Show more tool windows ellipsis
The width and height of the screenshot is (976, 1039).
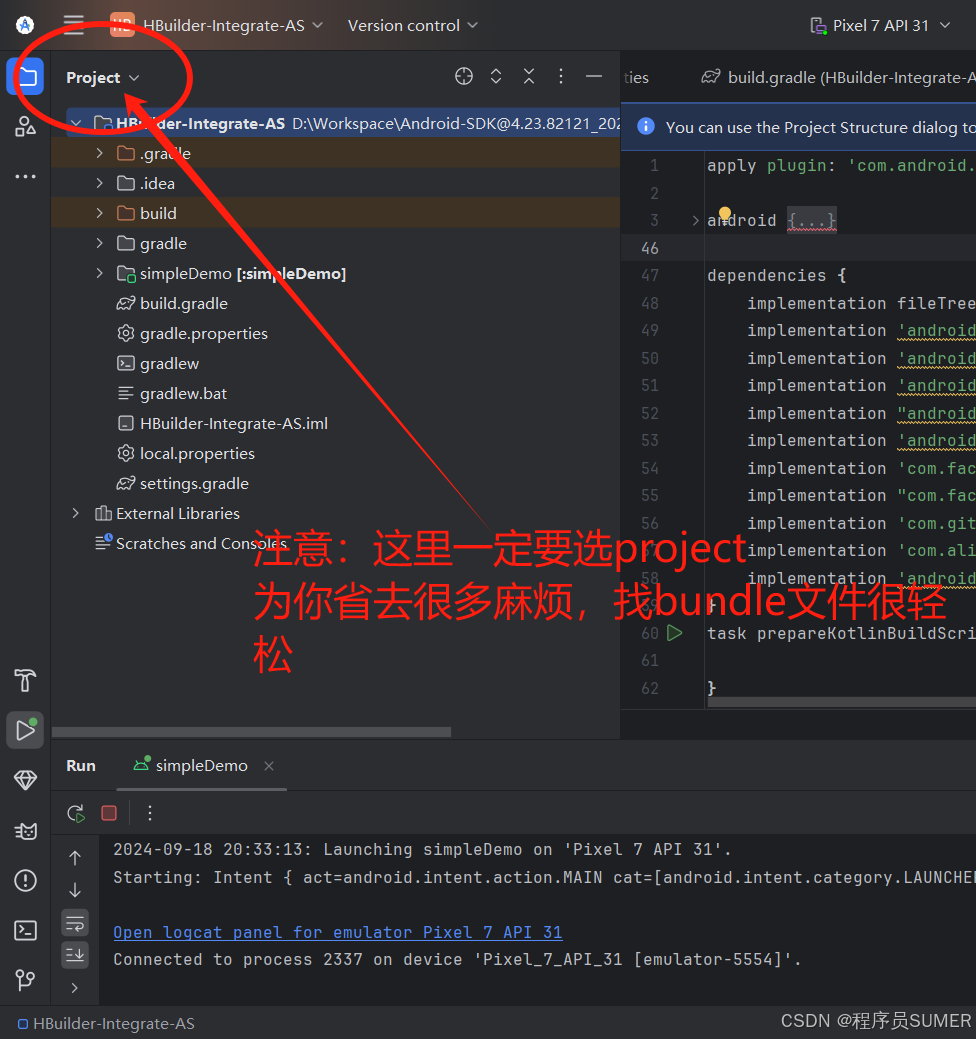click(25, 176)
